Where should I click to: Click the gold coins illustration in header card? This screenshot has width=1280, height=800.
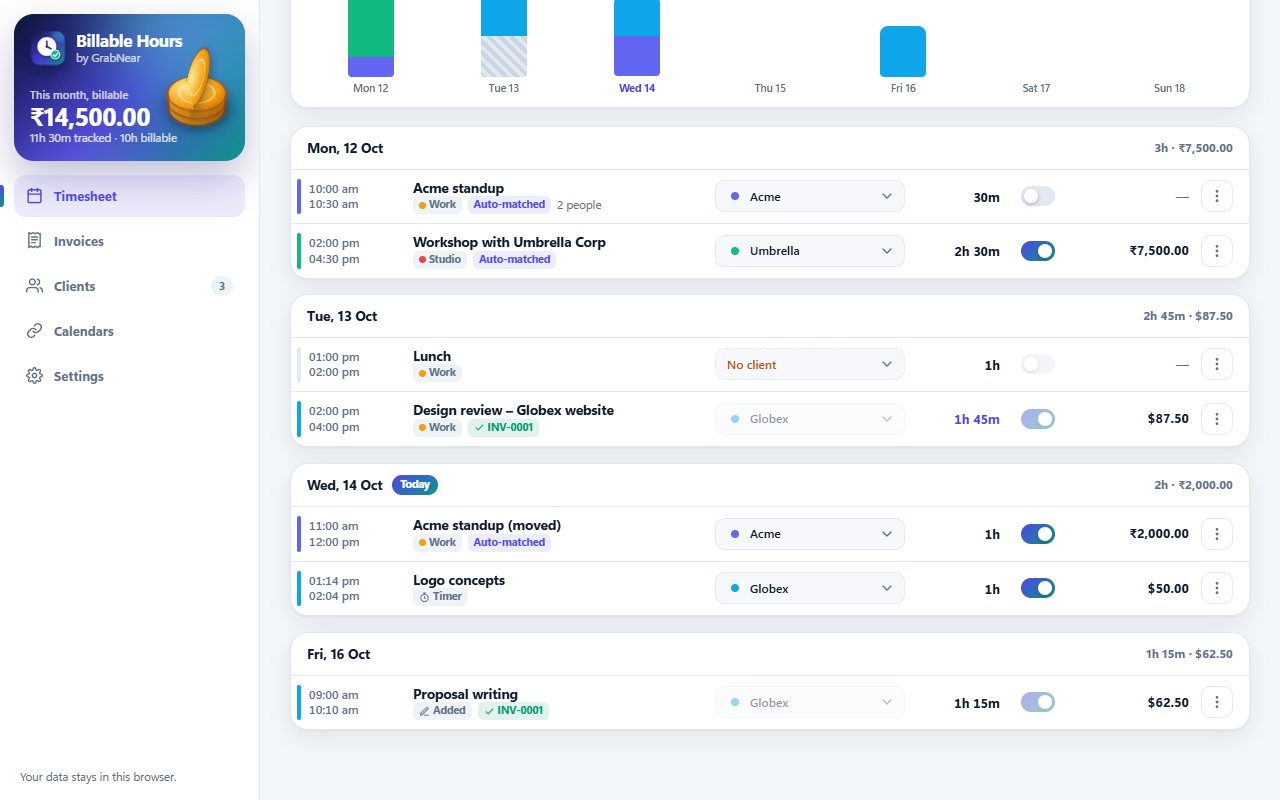click(197, 89)
